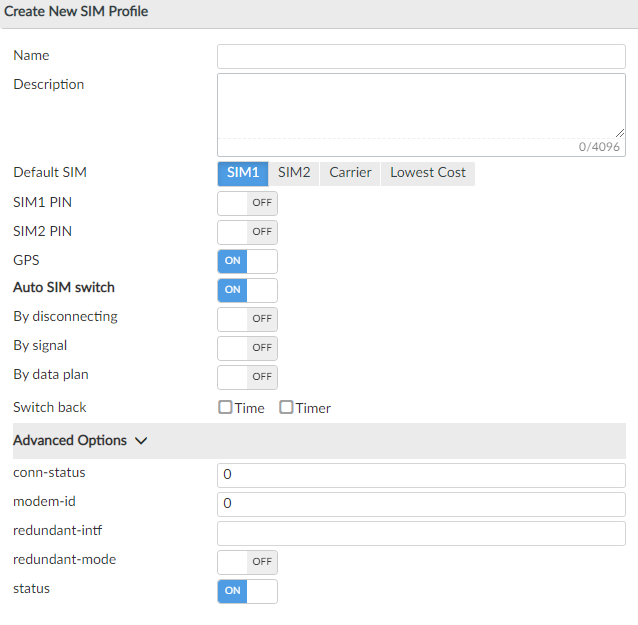Choose Carrier as default SIM option

pyautogui.click(x=350, y=173)
